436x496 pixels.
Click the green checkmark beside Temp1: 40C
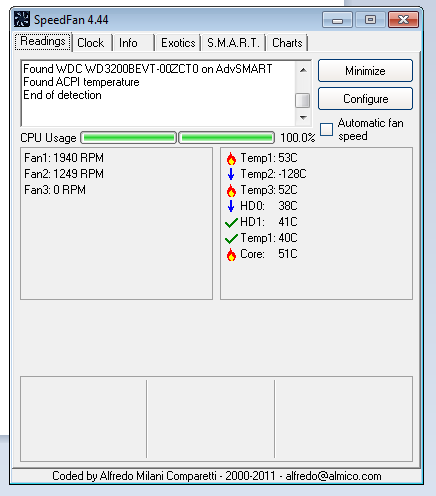point(231,238)
